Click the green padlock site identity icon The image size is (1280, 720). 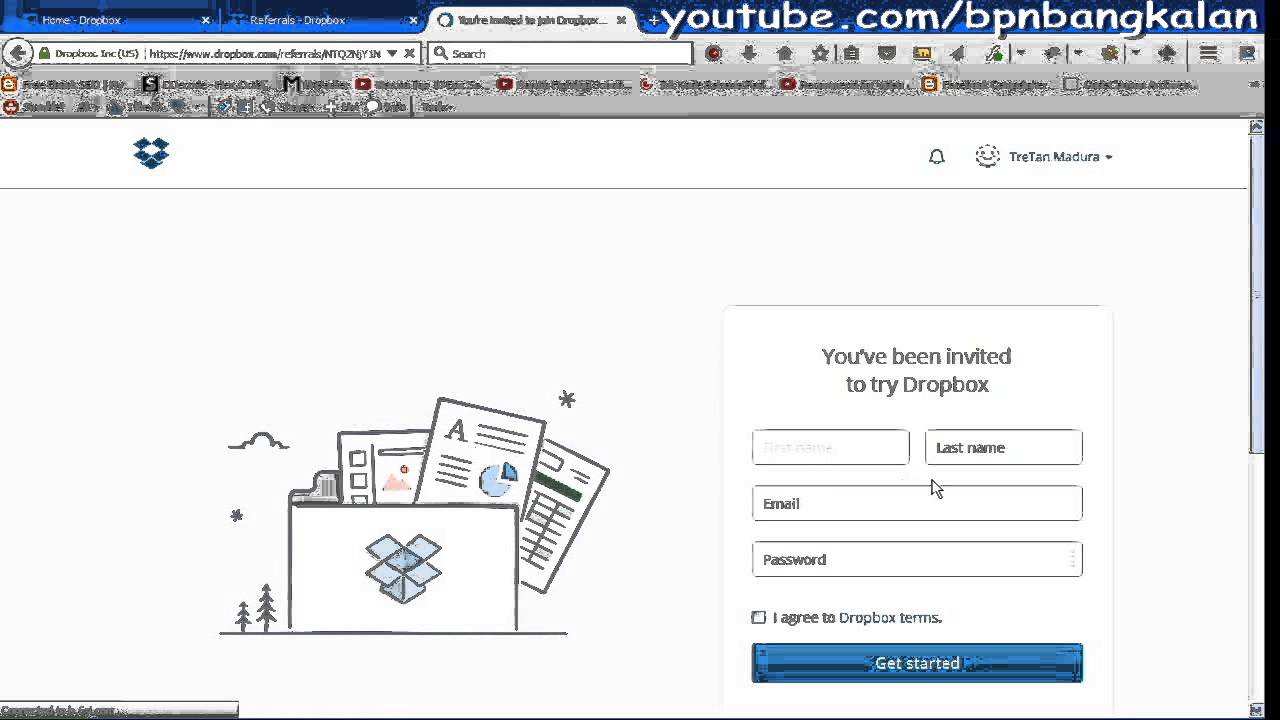point(44,53)
